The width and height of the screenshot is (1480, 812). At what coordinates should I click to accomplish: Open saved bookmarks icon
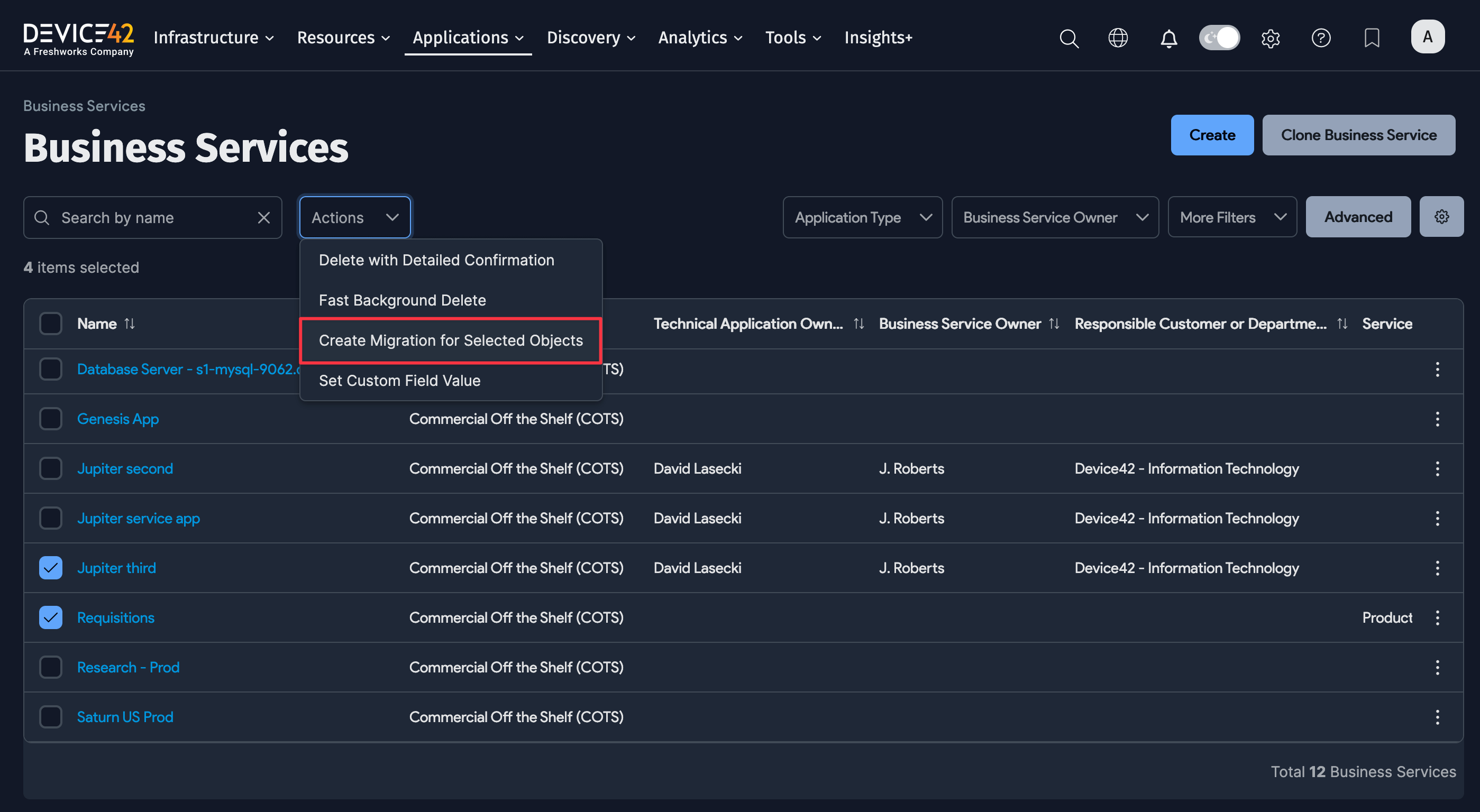(x=1372, y=38)
